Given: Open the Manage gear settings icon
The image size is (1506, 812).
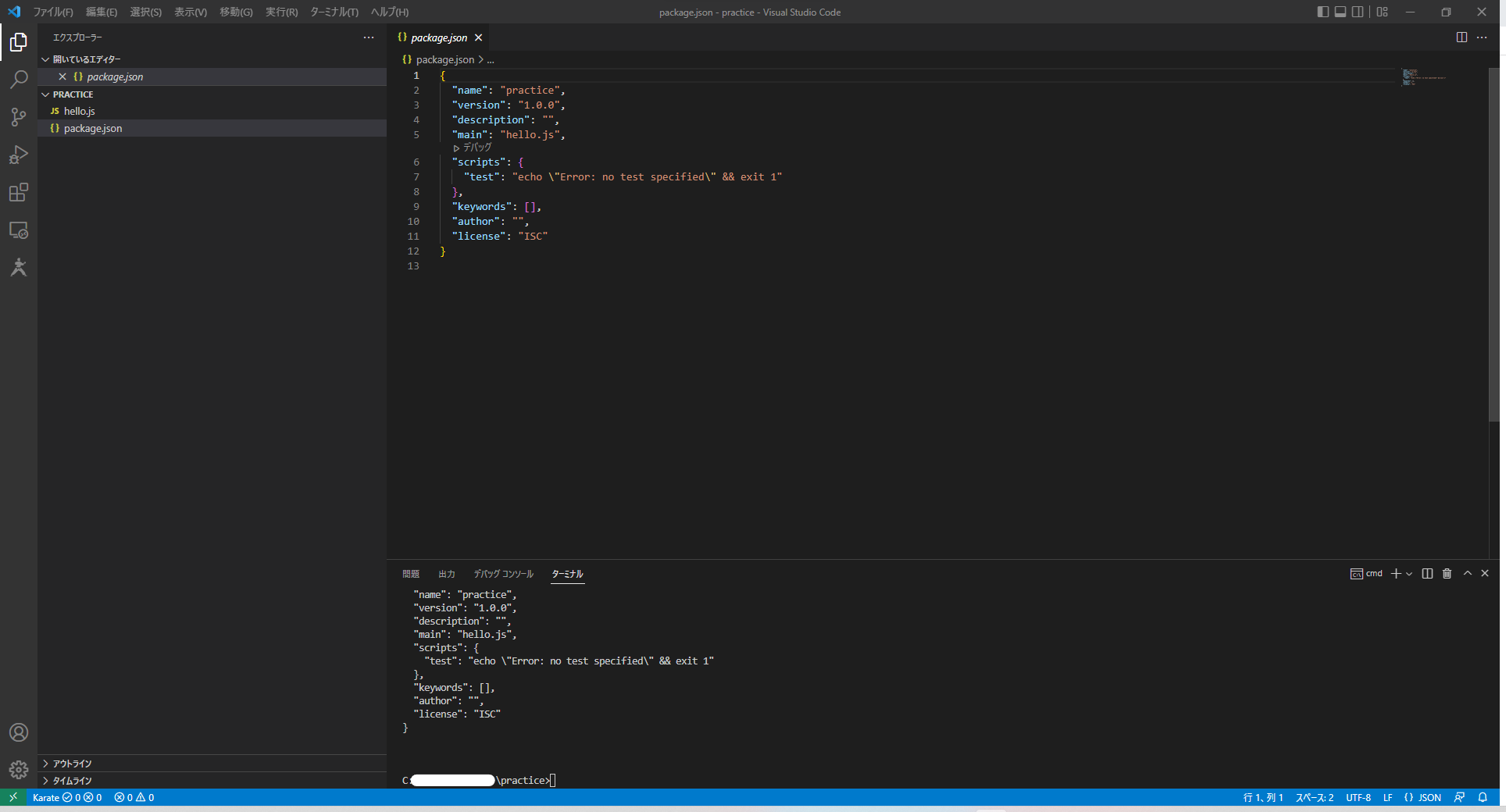Looking at the screenshot, I should click(x=19, y=770).
